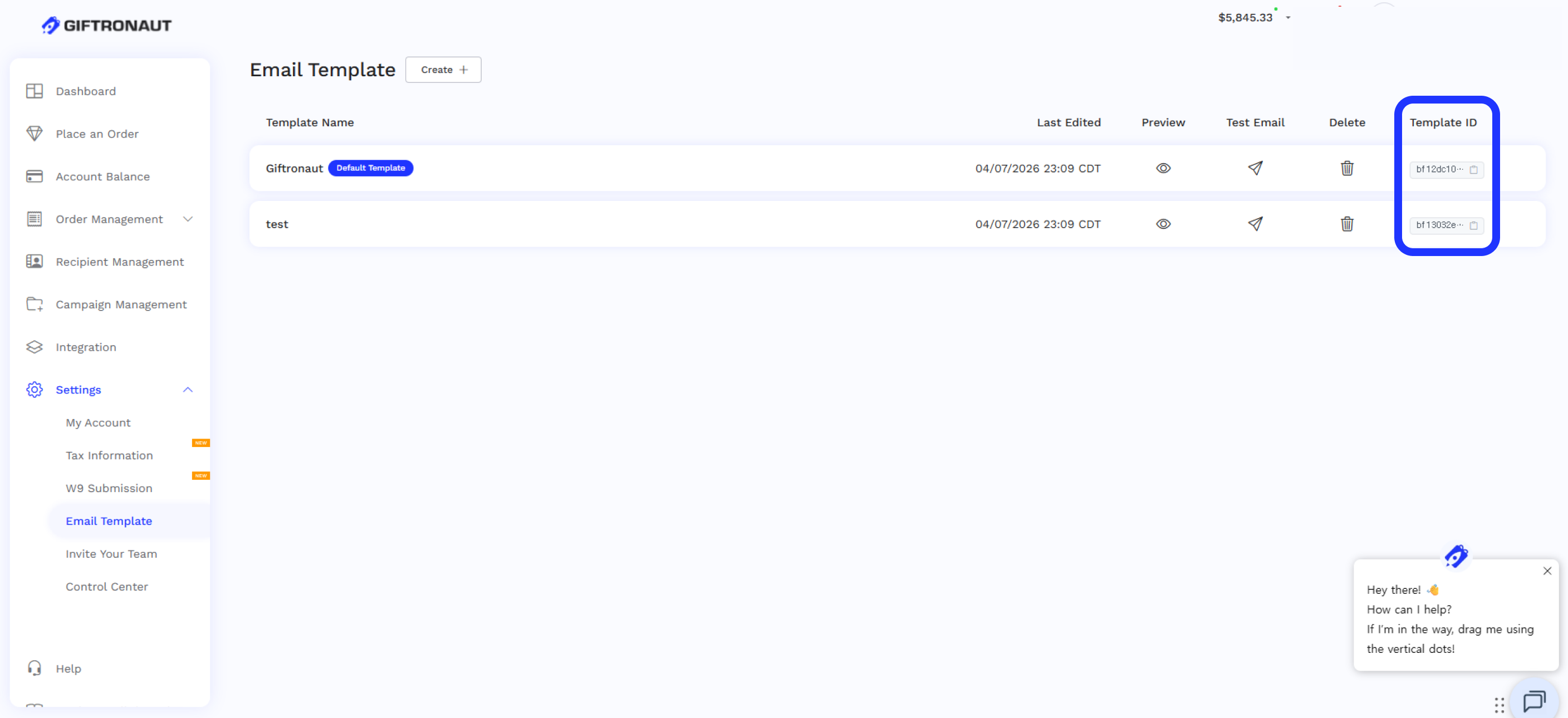This screenshot has height=718, width=1568.
Task: Open W9 Submission settings
Action: click(x=109, y=488)
